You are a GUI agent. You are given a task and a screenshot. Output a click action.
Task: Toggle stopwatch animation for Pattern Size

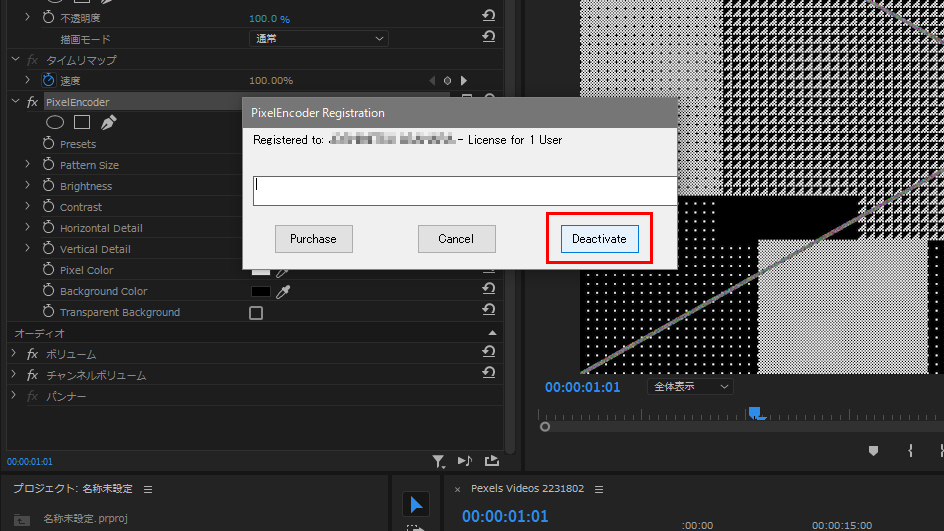point(48,164)
